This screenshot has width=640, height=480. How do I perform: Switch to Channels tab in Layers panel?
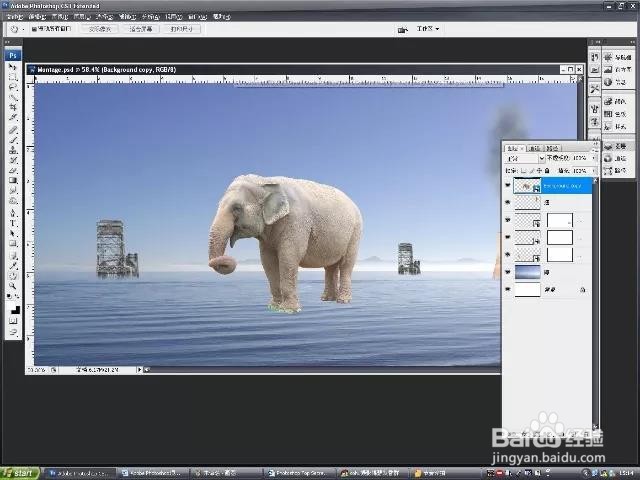[535, 148]
